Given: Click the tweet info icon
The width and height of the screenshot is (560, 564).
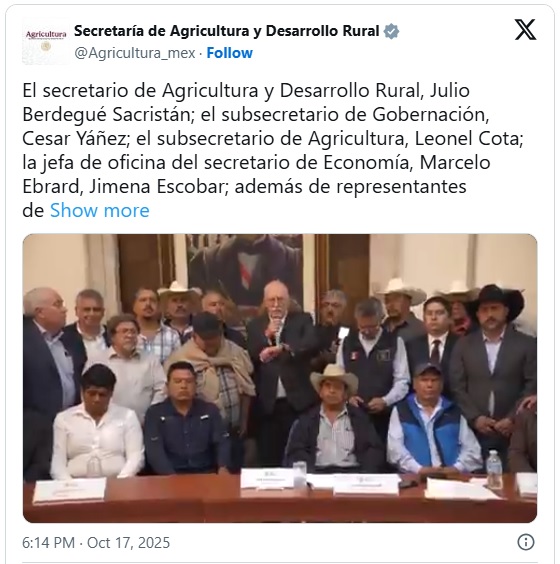Looking at the screenshot, I should tap(525, 542).
